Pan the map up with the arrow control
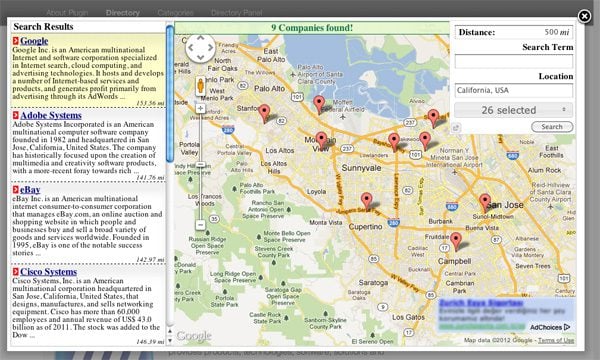Image resolution: width=600 pixels, height=360 pixels. [201, 38]
